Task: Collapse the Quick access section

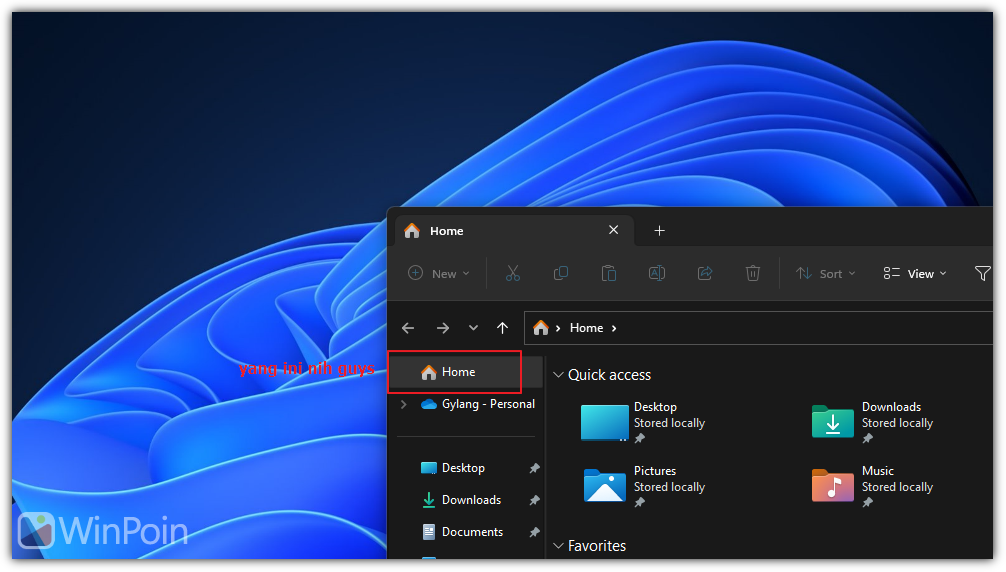Action: click(559, 375)
